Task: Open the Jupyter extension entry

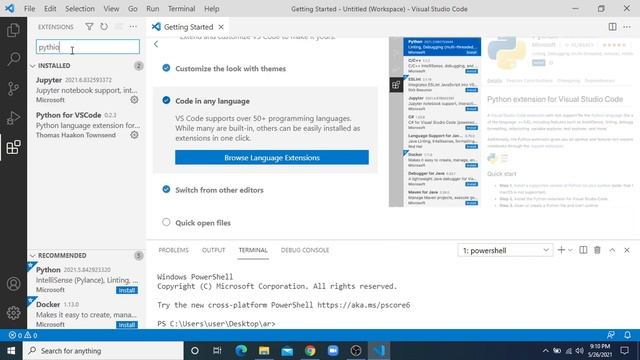Action: click(x=86, y=89)
